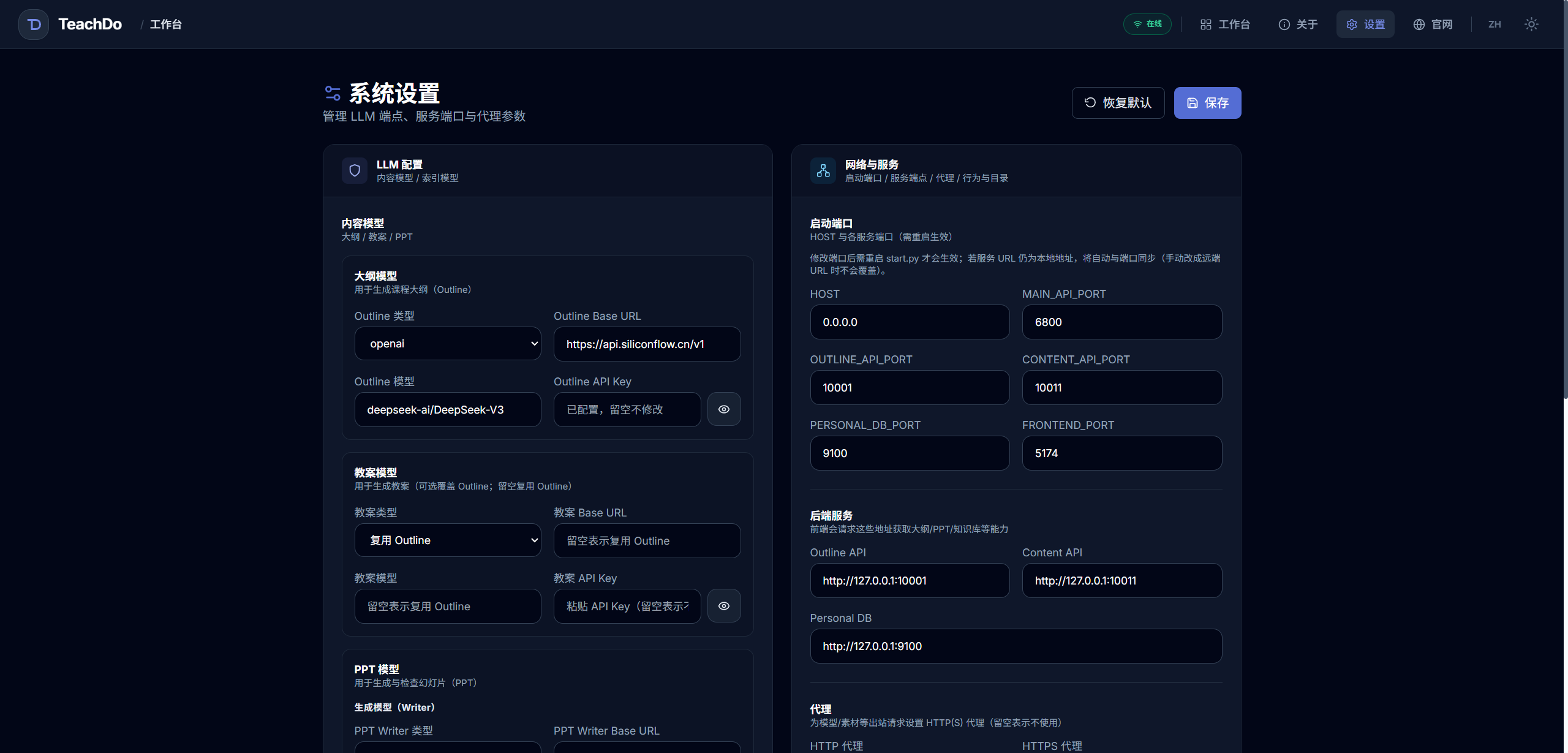The width and height of the screenshot is (1568, 753).
Task: Select the MAIN_API_PORT field showing 6800
Action: [1121, 322]
